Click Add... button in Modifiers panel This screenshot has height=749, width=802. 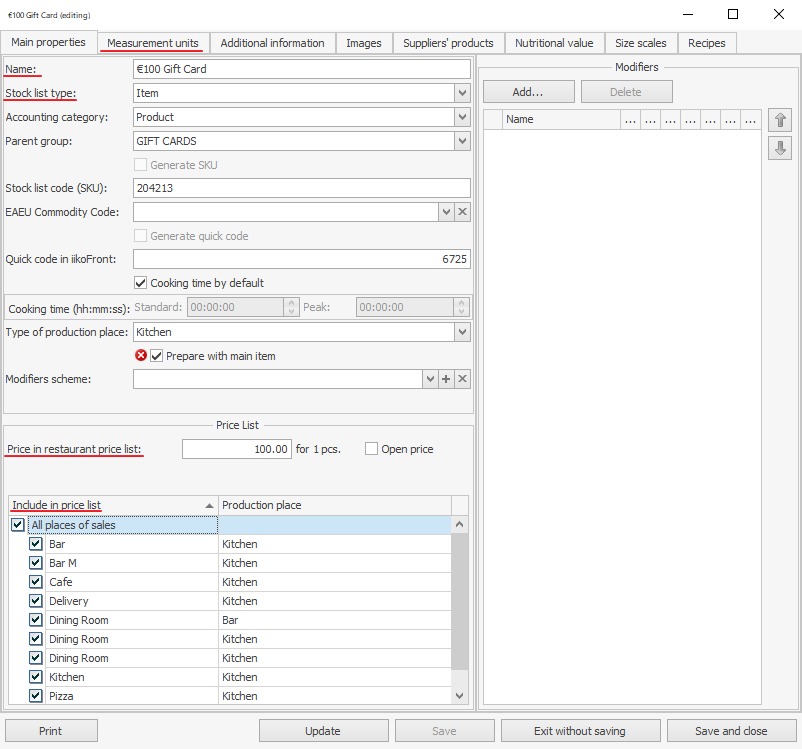click(528, 92)
